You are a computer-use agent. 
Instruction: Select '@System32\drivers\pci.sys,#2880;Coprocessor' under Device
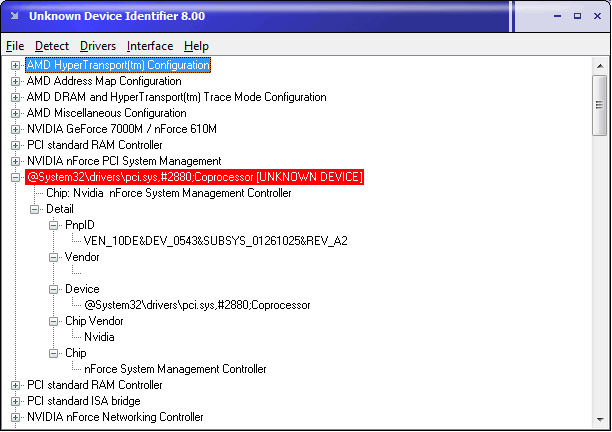(197, 305)
